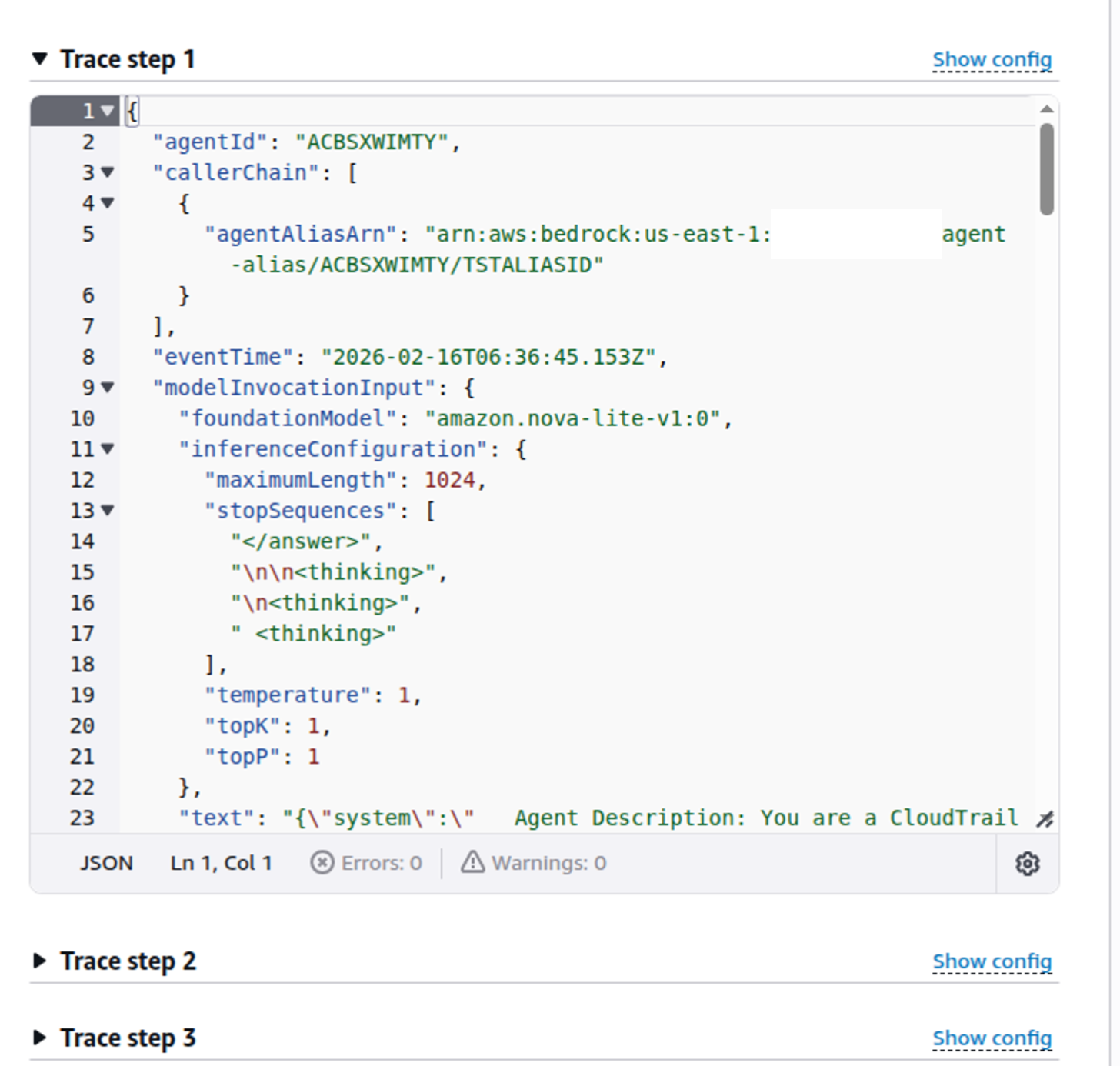
Task: Click the editor resize handle icon
Action: [x=1045, y=820]
